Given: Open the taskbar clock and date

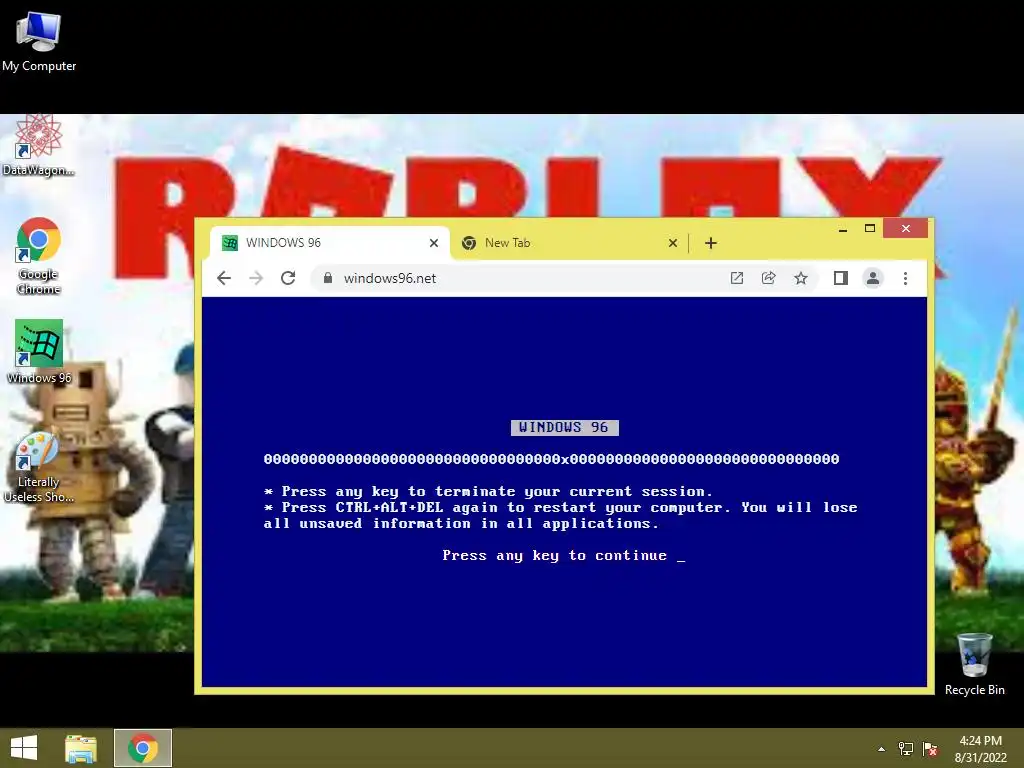Looking at the screenshot, I should click(x=980, y=749).
